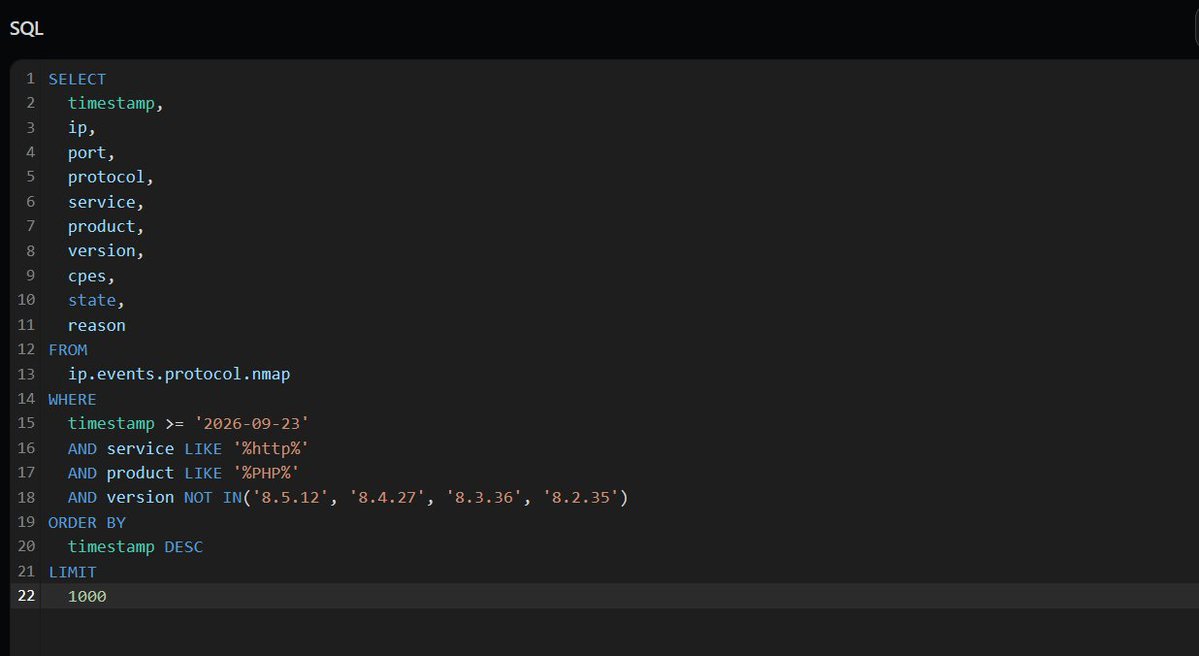
Task: Click ORDER BY keyword on line 19
Action: (x=87, y=522)
